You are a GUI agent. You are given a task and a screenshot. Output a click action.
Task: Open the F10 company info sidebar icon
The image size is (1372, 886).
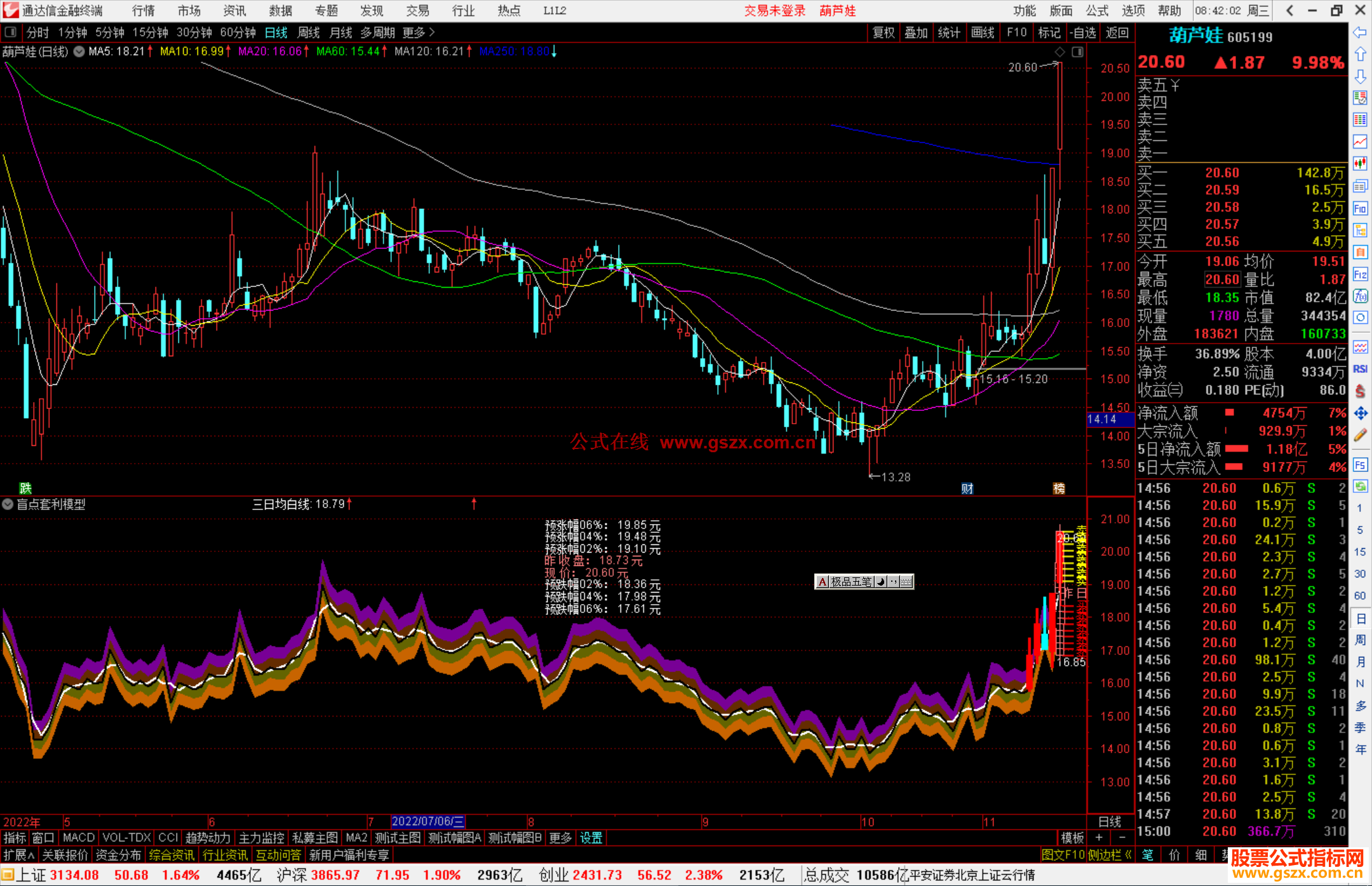[1360, 208]
